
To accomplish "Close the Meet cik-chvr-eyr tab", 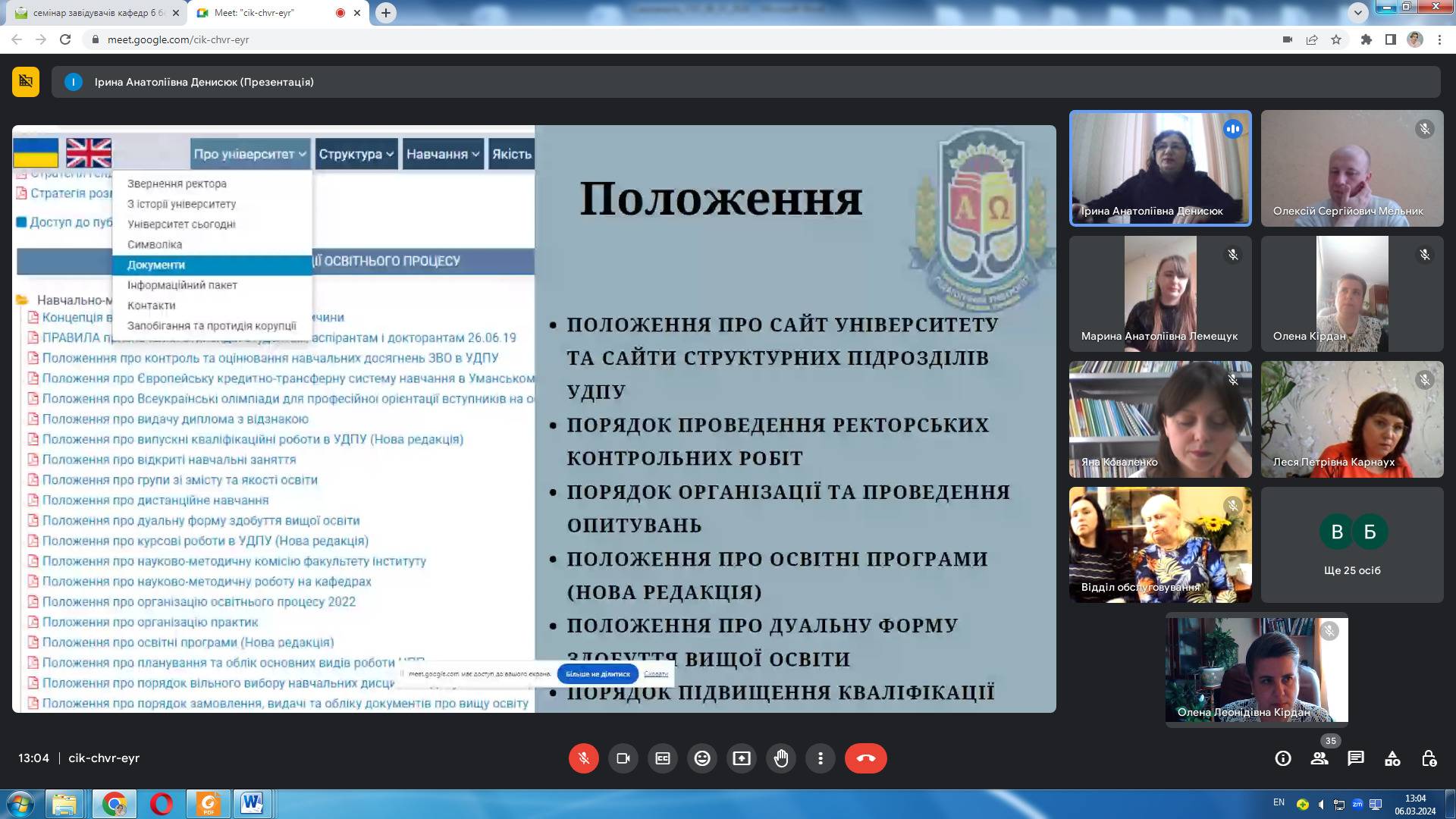I will point(357,13).
